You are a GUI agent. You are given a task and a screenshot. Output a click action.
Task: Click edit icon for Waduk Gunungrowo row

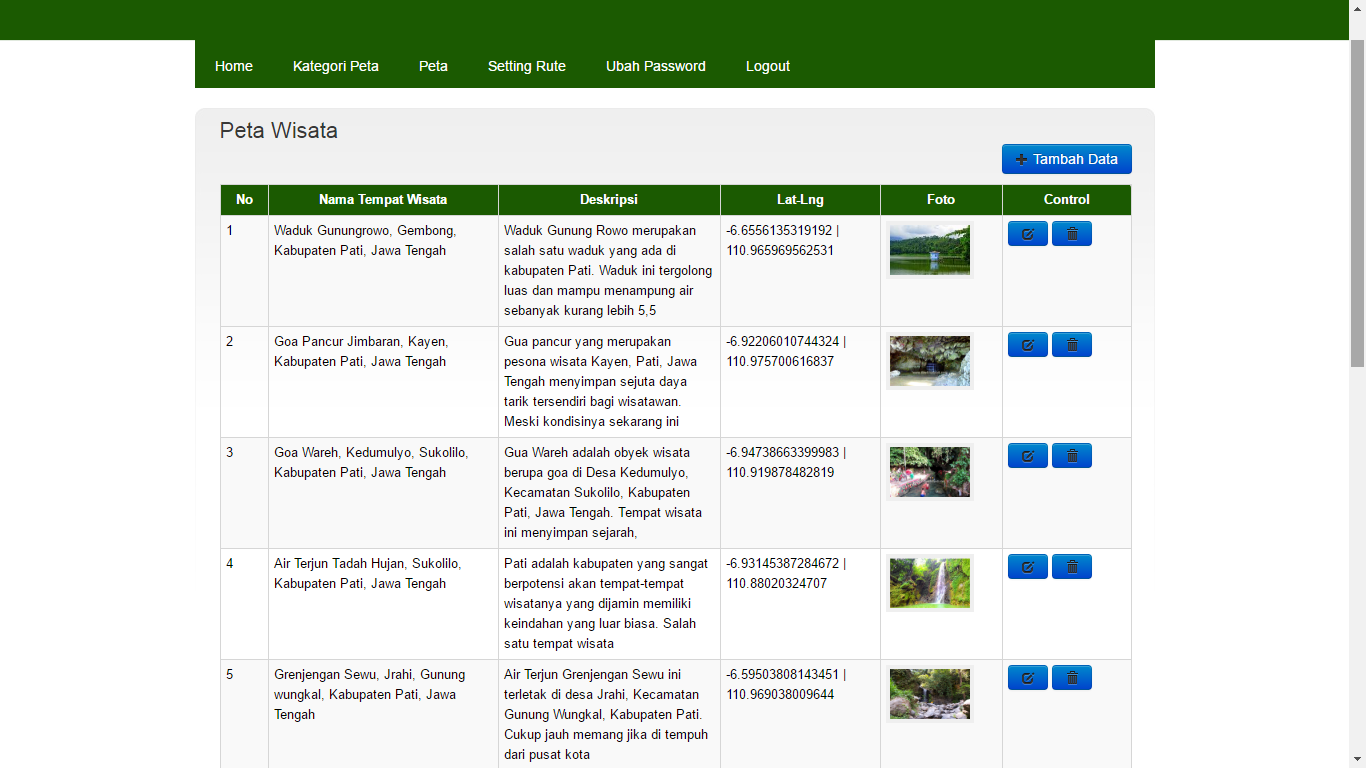[x=1027, y=234]
